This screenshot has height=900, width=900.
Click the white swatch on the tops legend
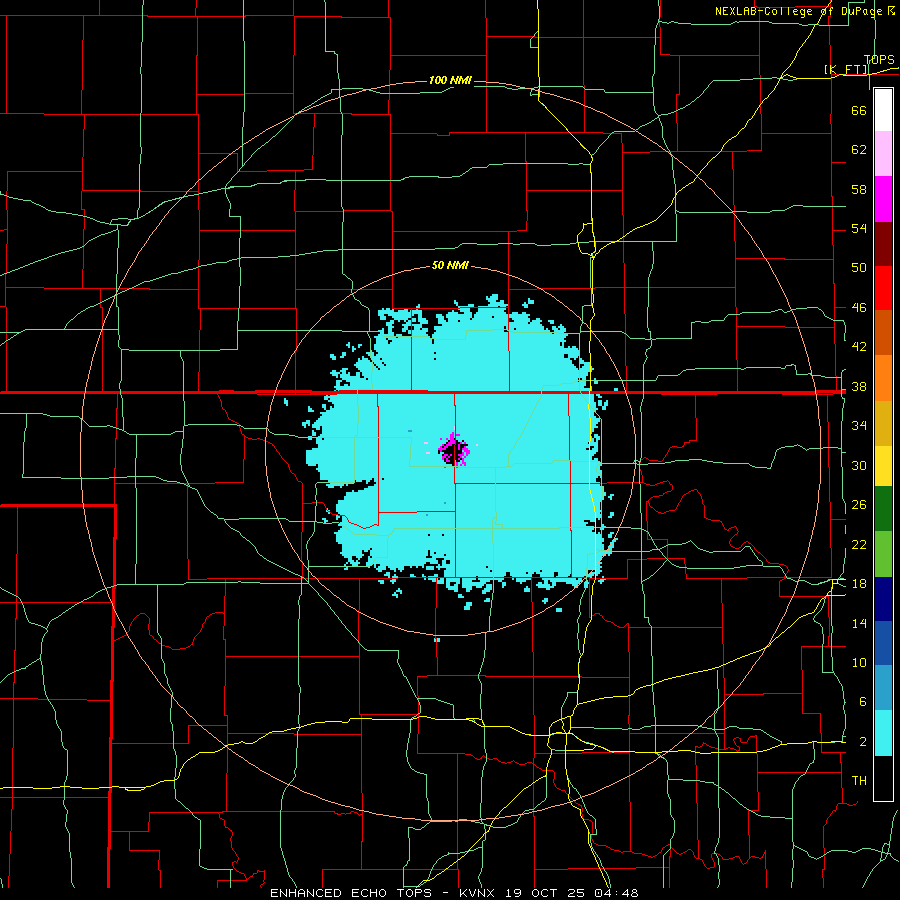pyautogui.click(x=883, y=110)
